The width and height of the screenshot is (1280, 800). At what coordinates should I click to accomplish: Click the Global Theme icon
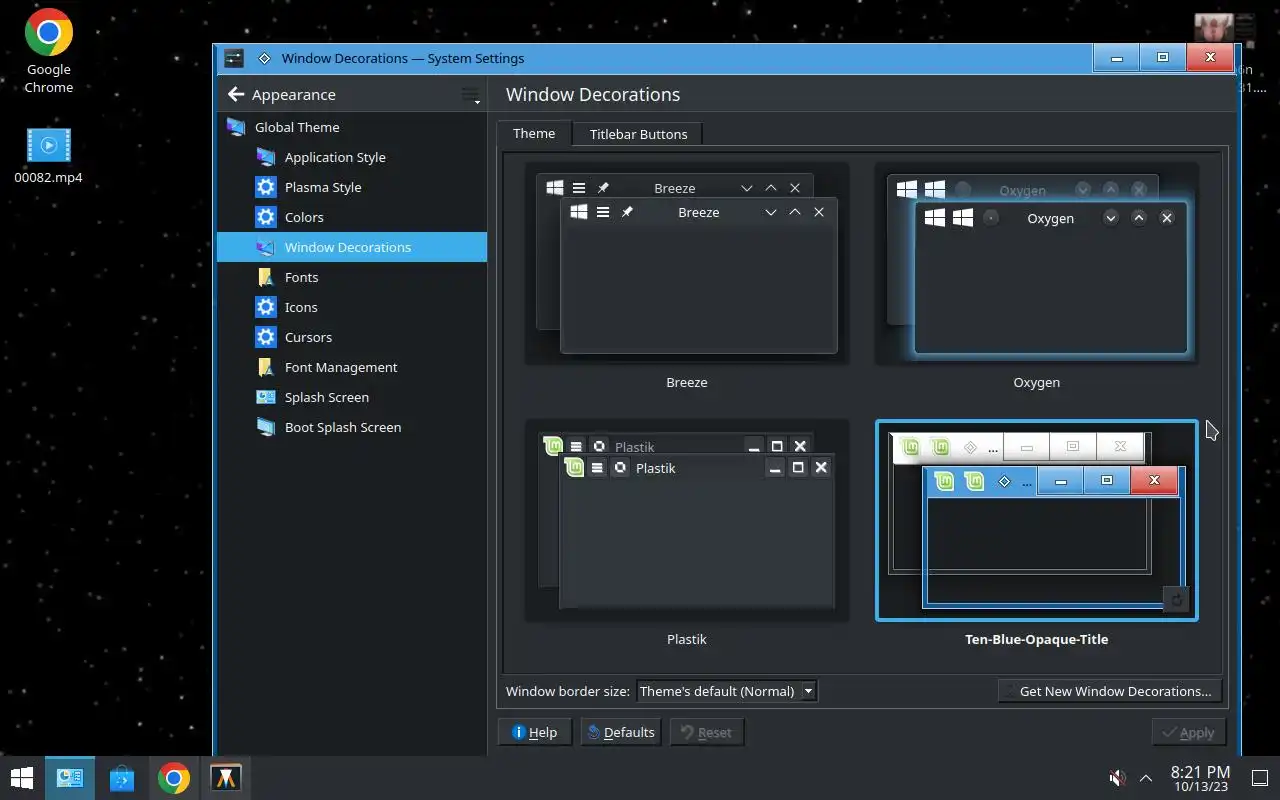pyautogui.click(x=236, y=127)
